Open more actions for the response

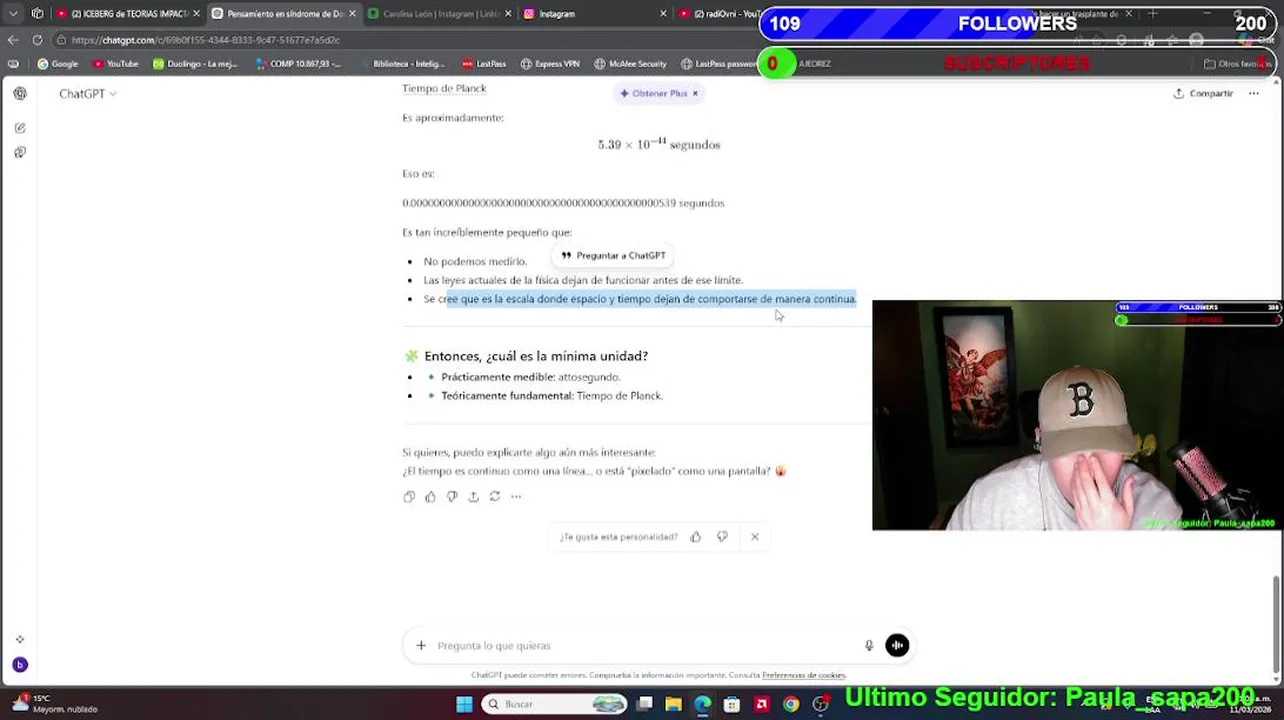[x=516, y=497]
